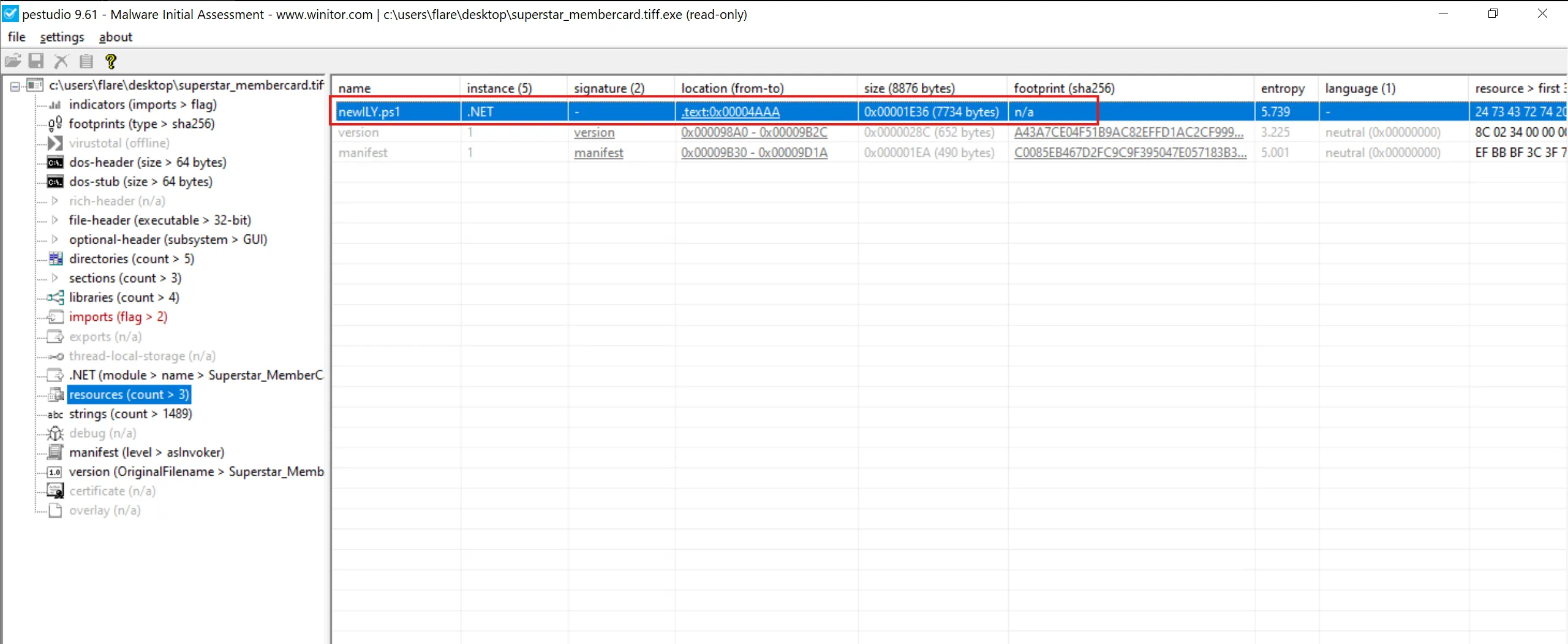Screen dimensions: 1568x644
Task: Open the settings menu
Action: (x=62, y=37)
